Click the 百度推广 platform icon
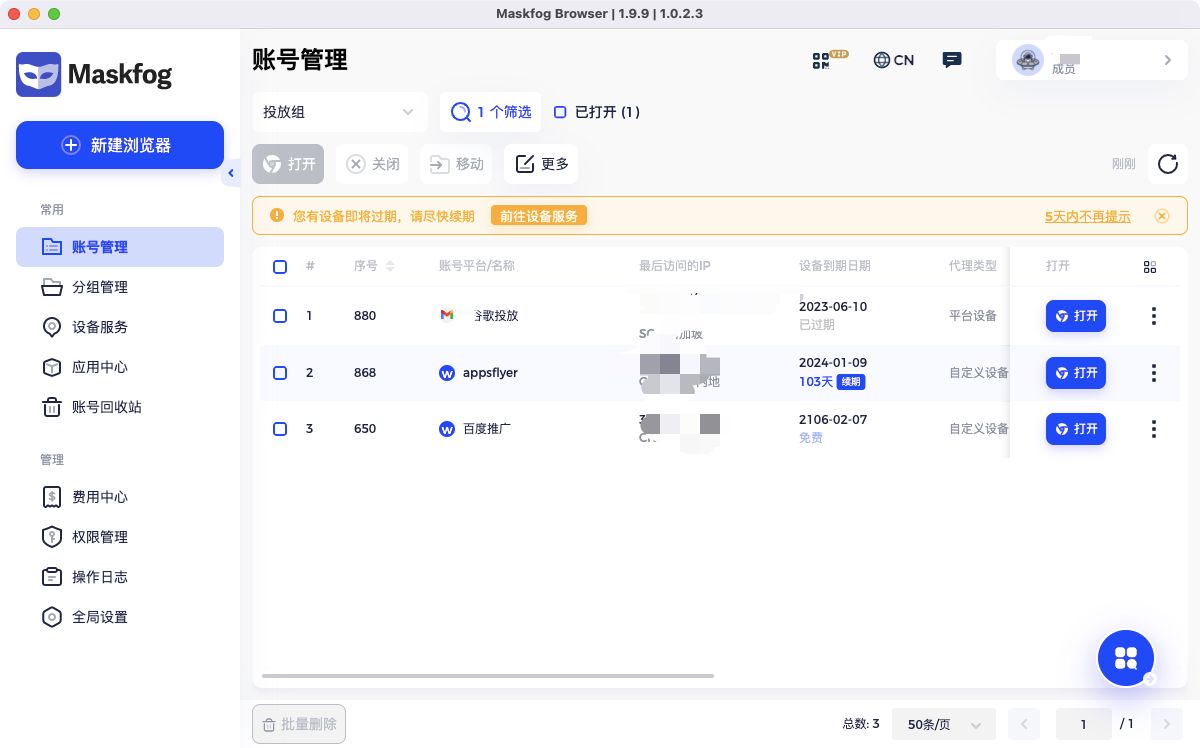This screenshot has width=1200, height=748. 447,429
